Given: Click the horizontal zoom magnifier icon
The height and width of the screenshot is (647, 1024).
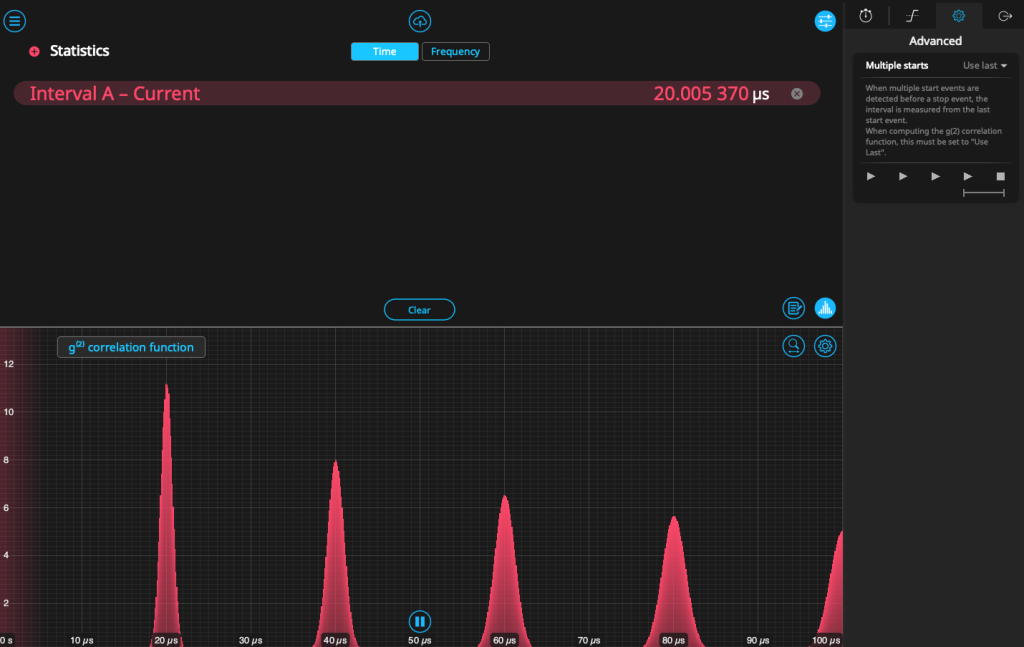Looking at the screenshot, I should tap(794, 346).
